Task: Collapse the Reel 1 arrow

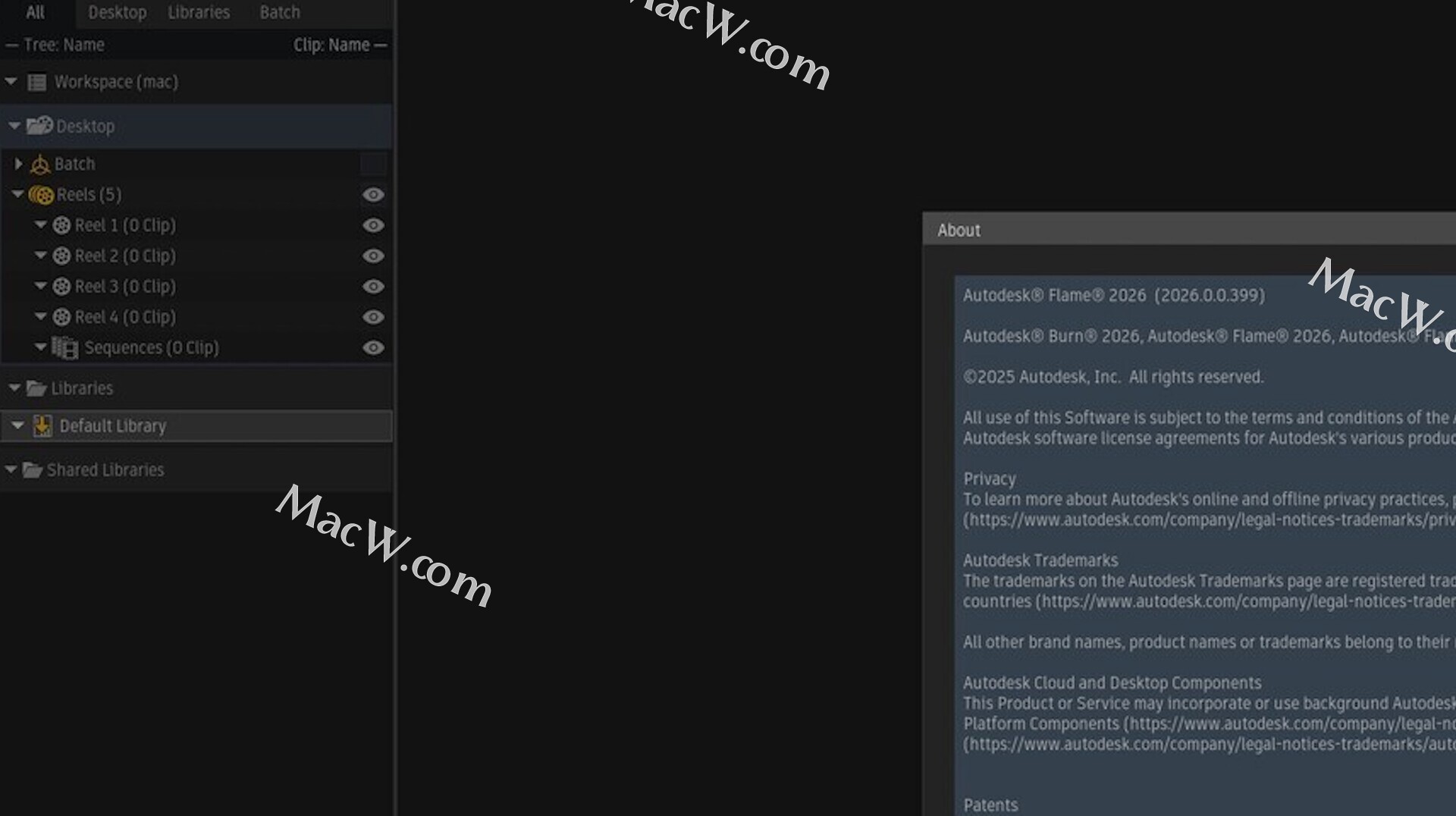Action: (41, 224)
